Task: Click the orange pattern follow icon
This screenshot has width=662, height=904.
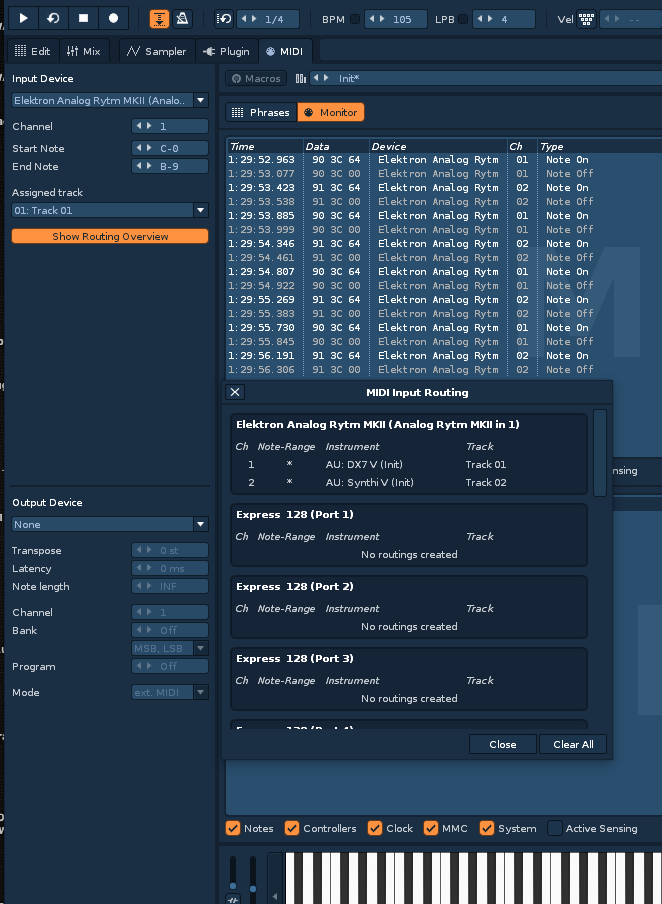Action: coord(160,18)
